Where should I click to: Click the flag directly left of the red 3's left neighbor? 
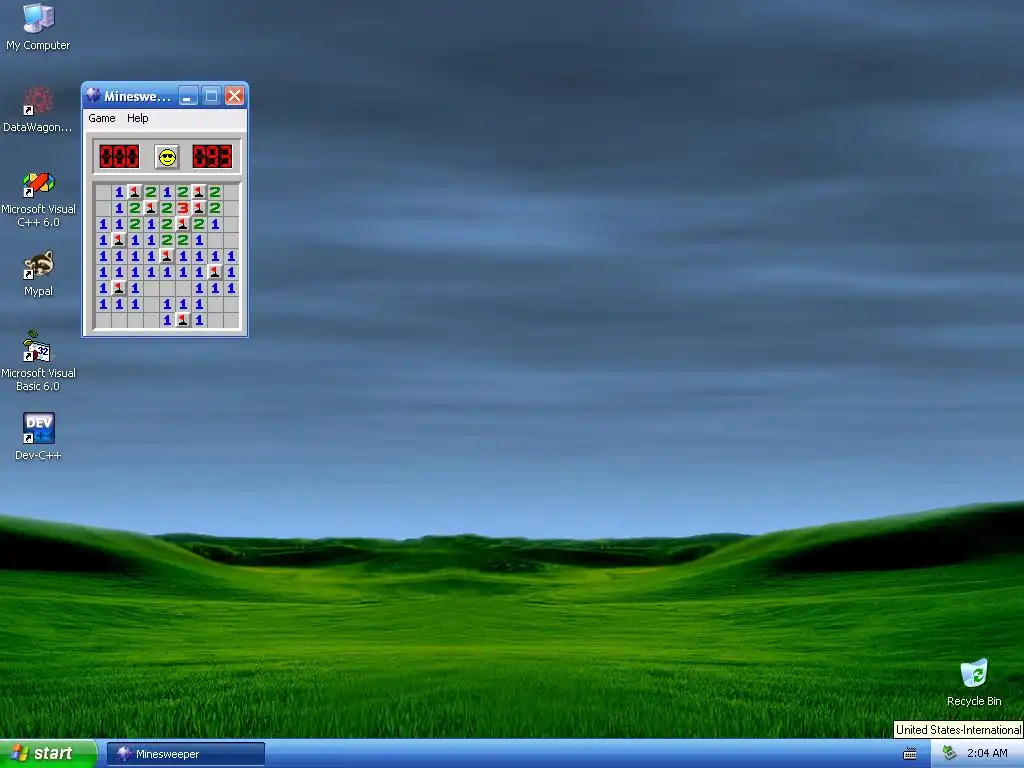(151, 208)
